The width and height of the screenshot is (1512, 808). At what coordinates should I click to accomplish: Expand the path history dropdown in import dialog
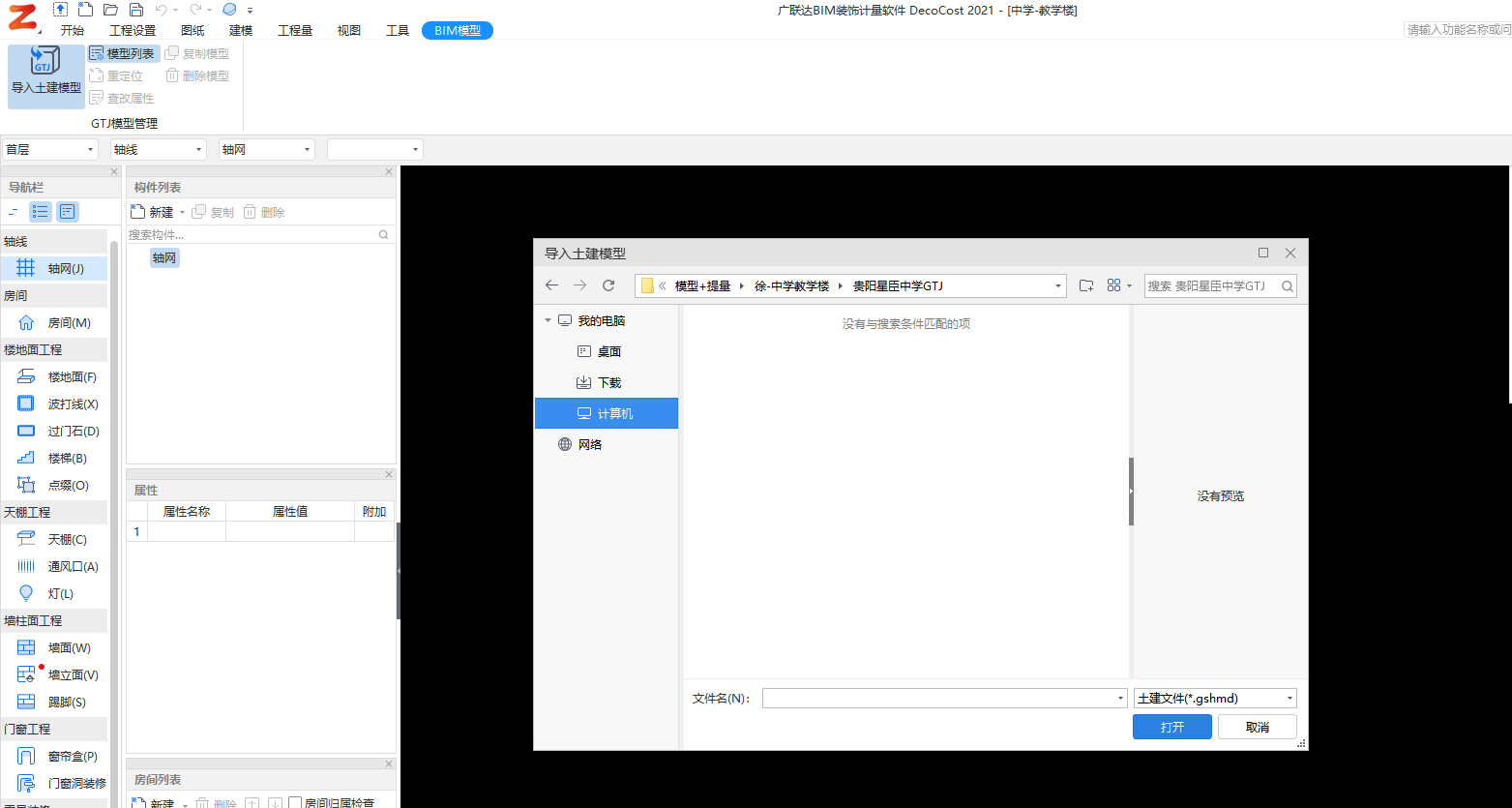coord(1057,285)
